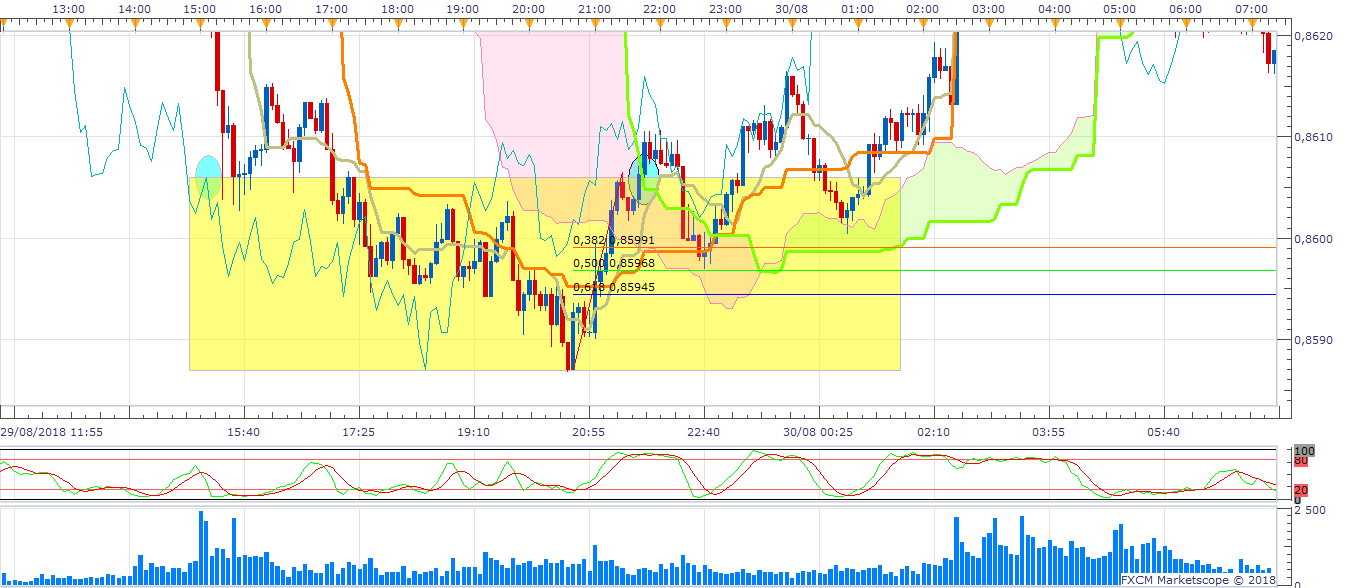The image size is (1349, 588).
Task: Select the 18:00 time label on top axis
Action: pyautogui.click(x=397, y=9)
